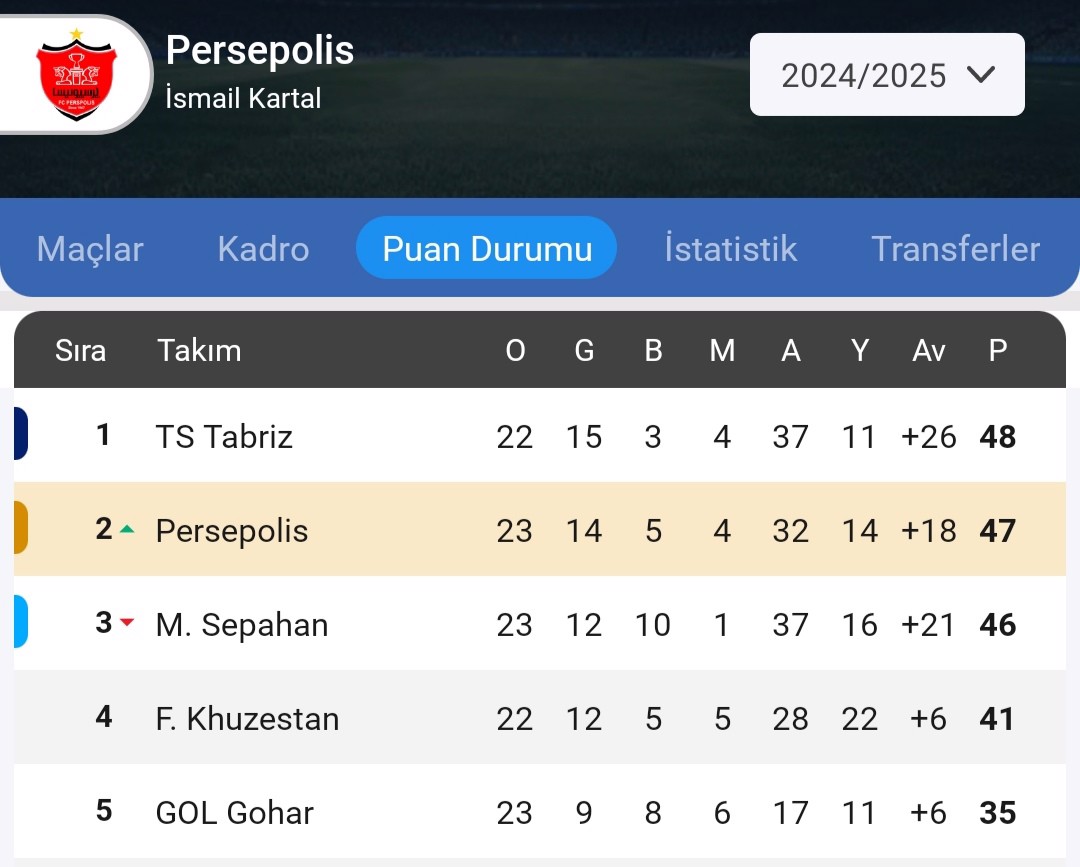The image size is (1080, 867).
Task: Expand season list via chevron arrow
Action: (x=981, y=74)
